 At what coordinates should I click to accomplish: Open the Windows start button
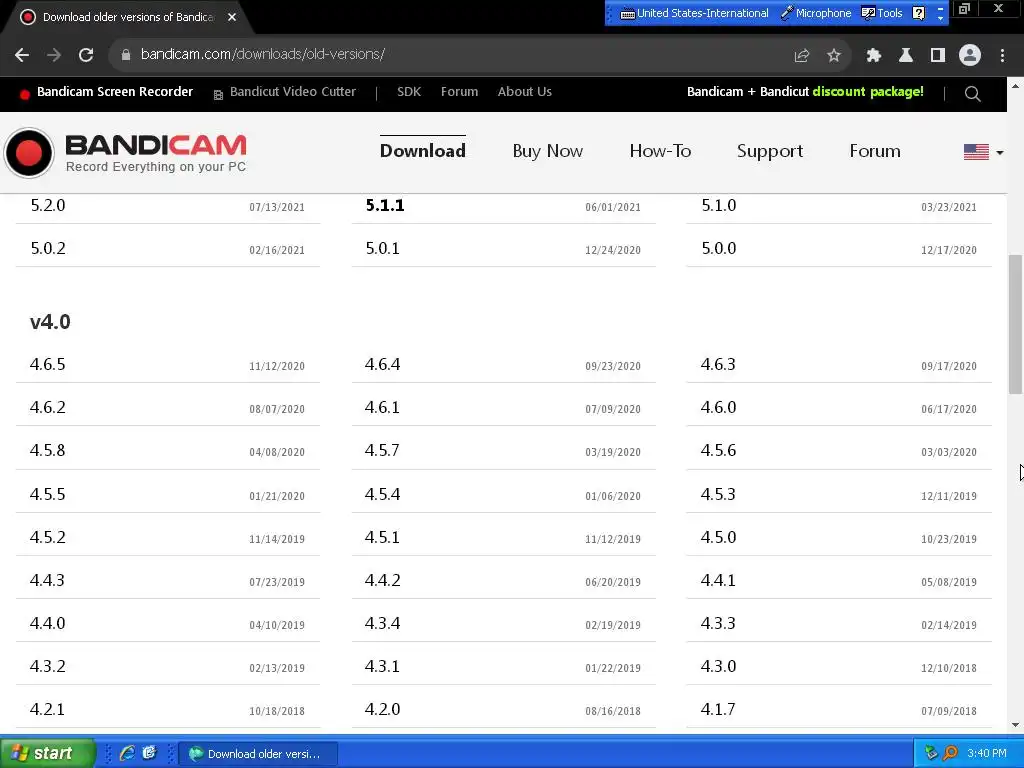[x=47, y=753]
